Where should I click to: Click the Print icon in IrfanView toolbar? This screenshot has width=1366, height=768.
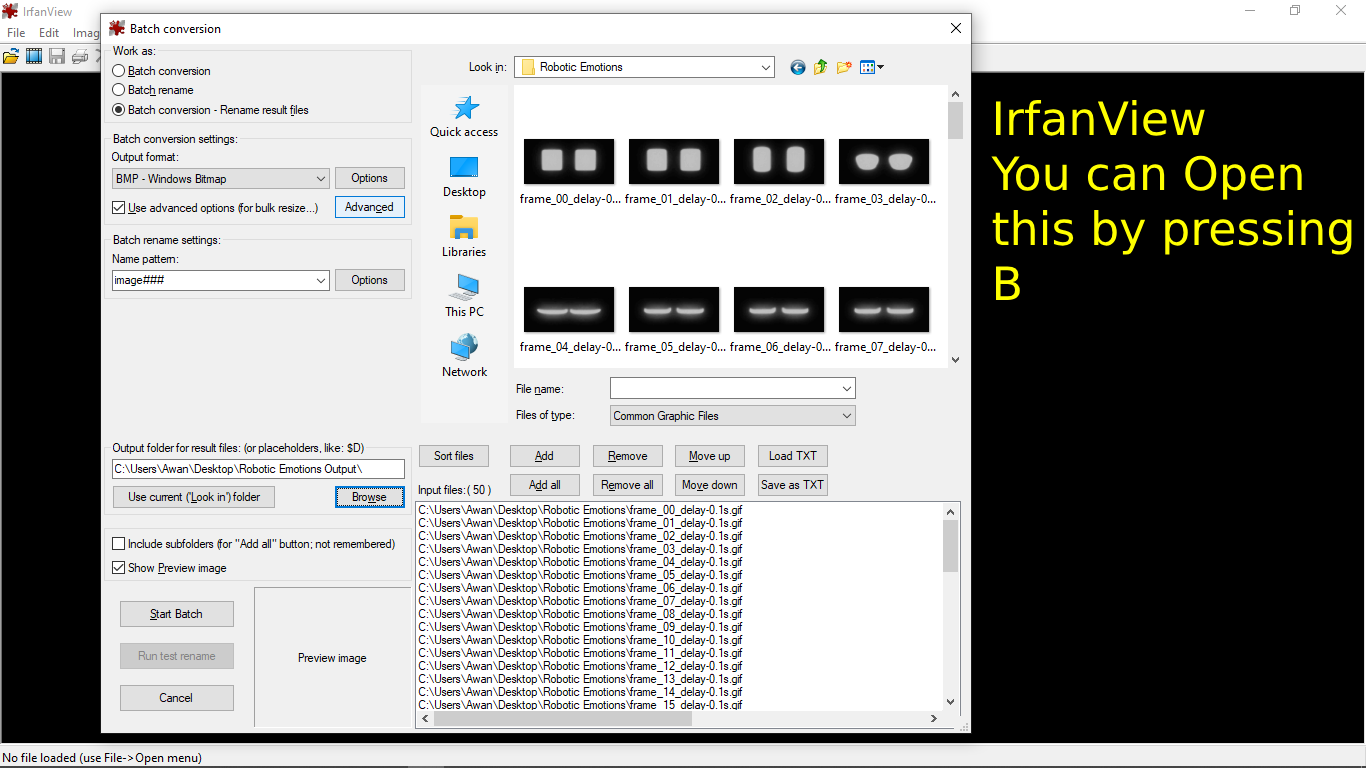(79, 56)
